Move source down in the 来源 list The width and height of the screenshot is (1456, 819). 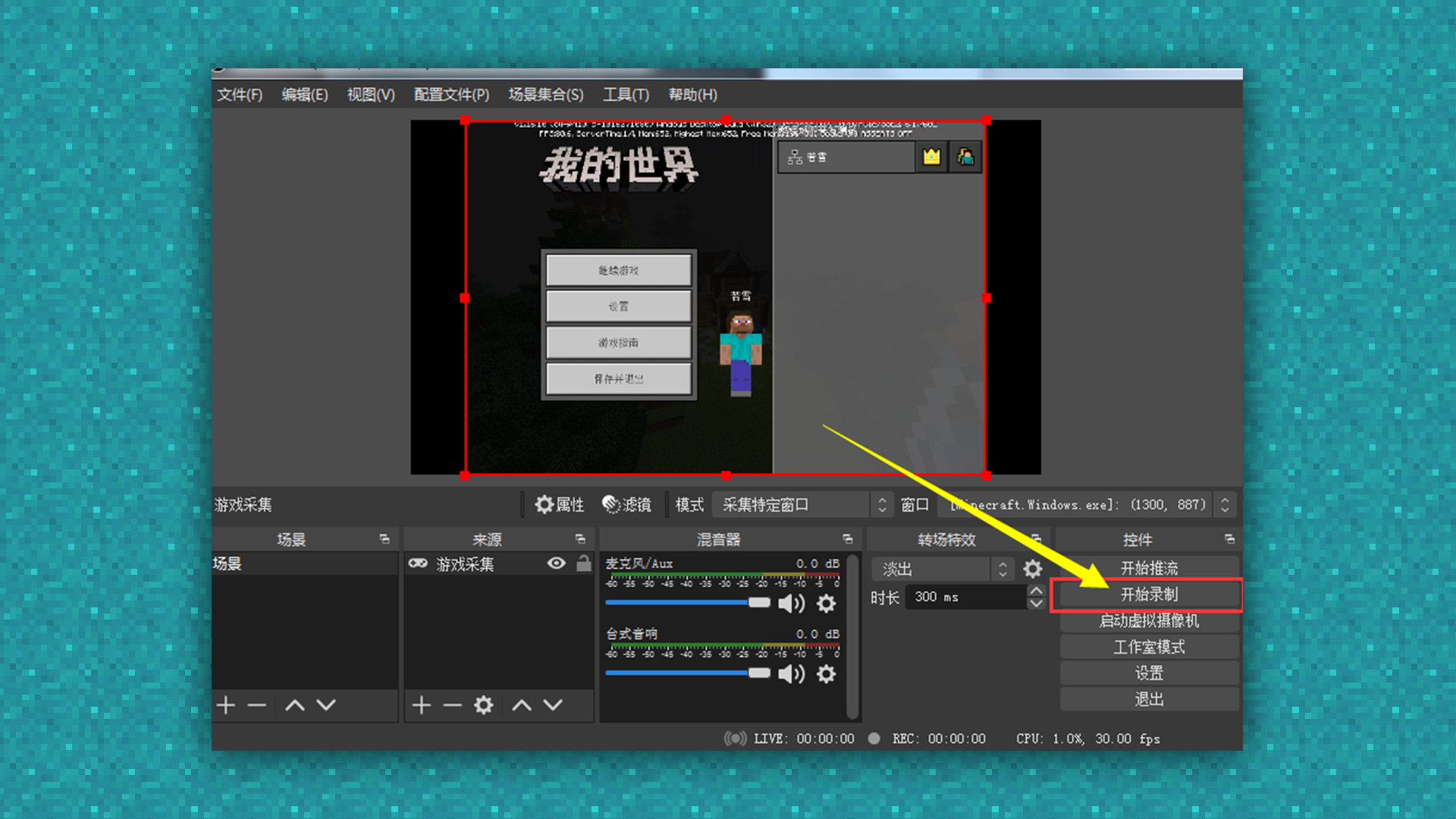554,705
